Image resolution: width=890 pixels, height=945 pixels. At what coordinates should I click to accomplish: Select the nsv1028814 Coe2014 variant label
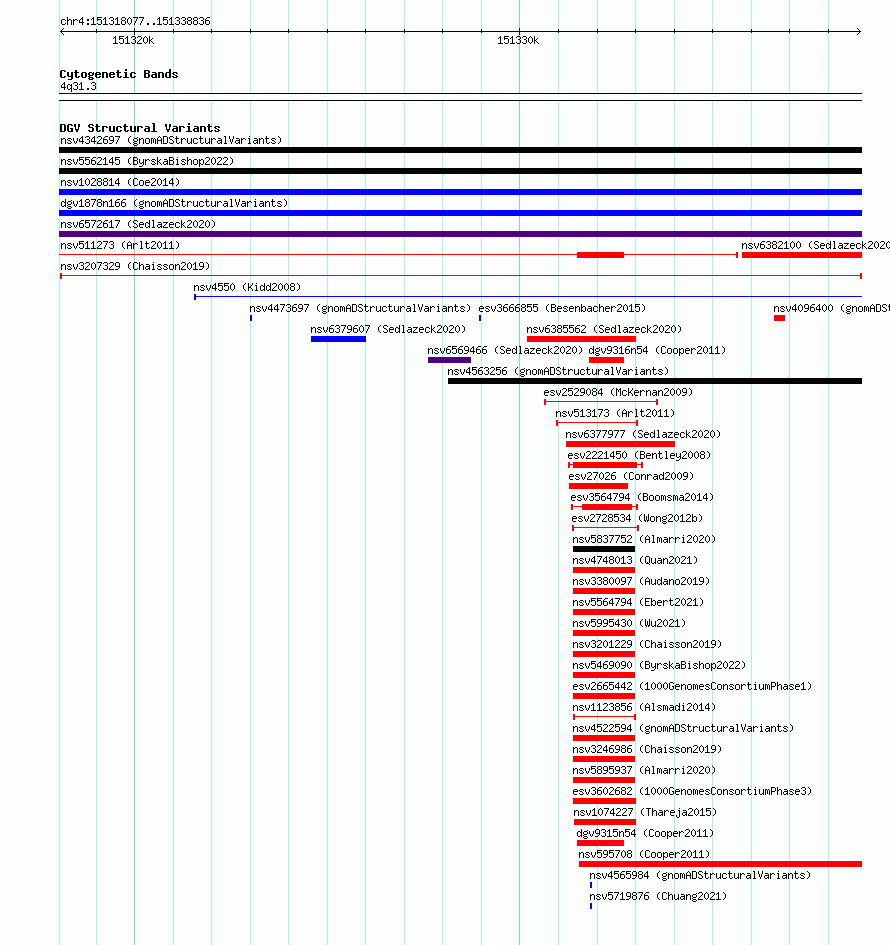(x=120, y=182)
